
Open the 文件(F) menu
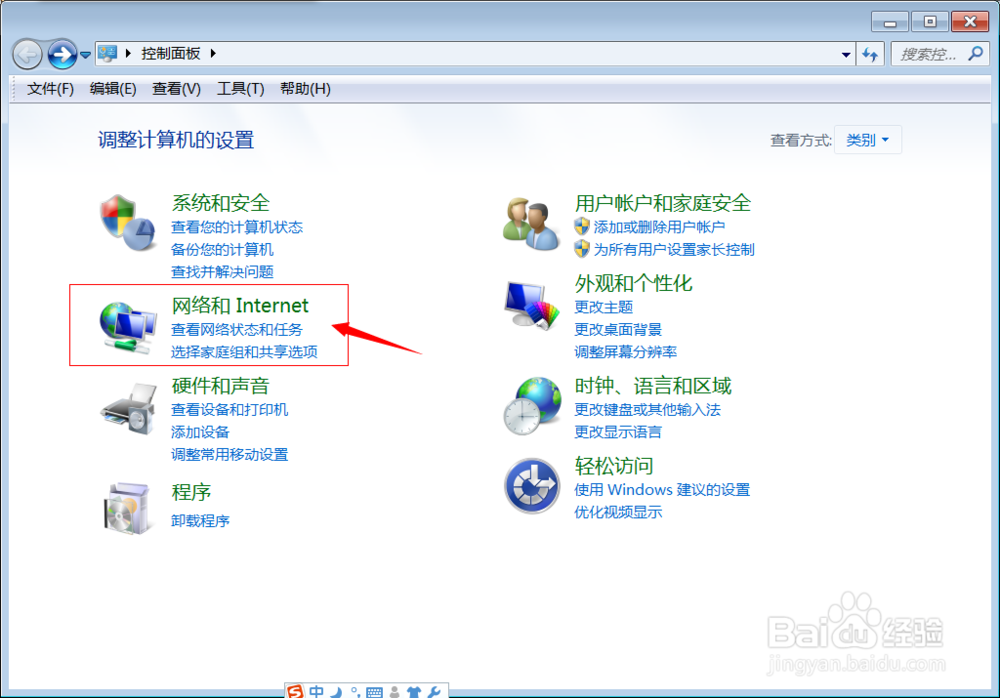50,89
